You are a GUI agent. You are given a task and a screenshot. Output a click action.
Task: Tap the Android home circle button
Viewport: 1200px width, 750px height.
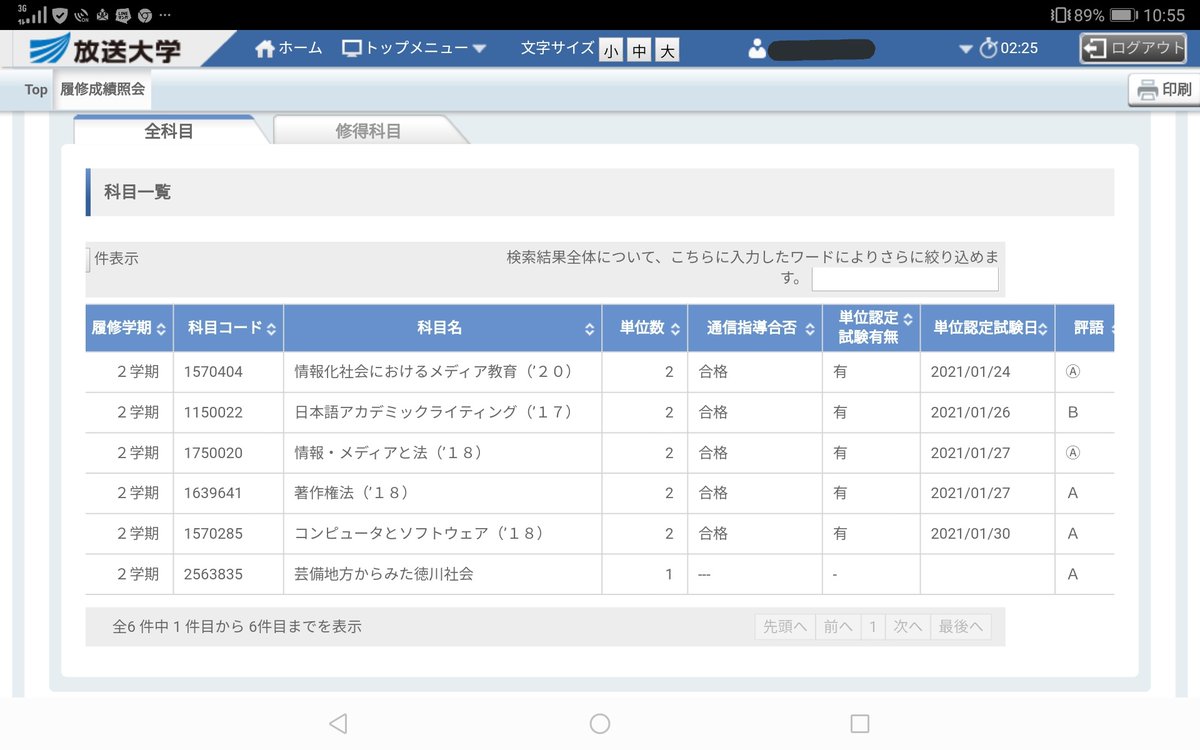pos(599,722)
